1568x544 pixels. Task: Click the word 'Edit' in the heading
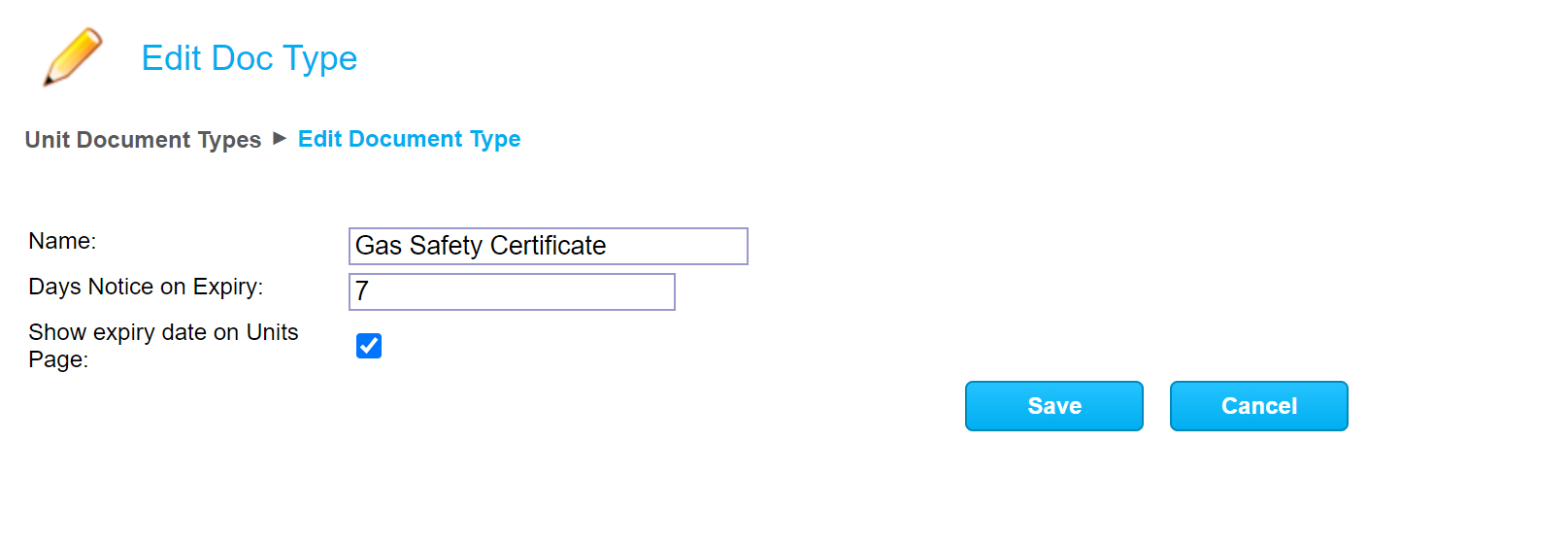(171, 58)
